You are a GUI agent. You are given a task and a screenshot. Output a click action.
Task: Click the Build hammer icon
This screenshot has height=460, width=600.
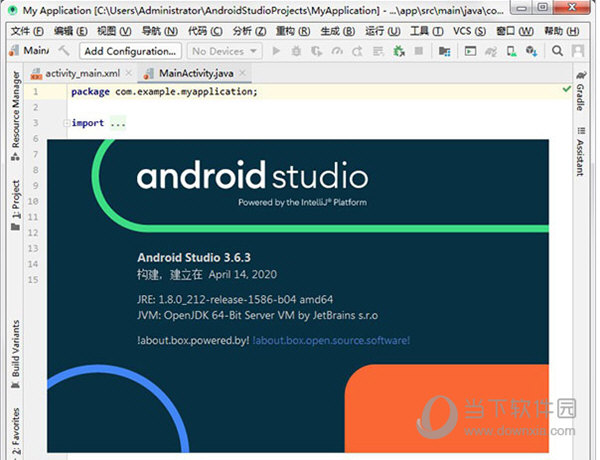point(65,50)
